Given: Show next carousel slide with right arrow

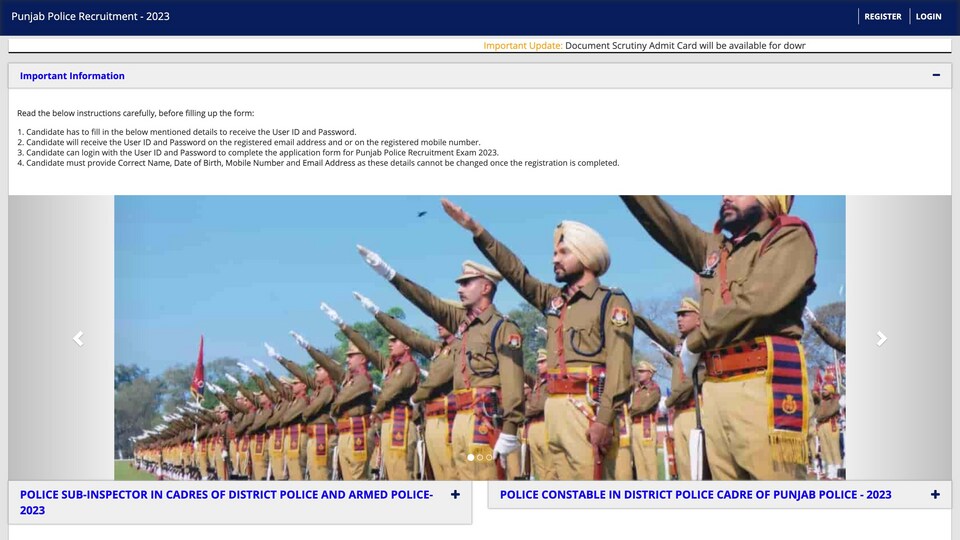Looking at the screenshot, I should pos(881,338).
